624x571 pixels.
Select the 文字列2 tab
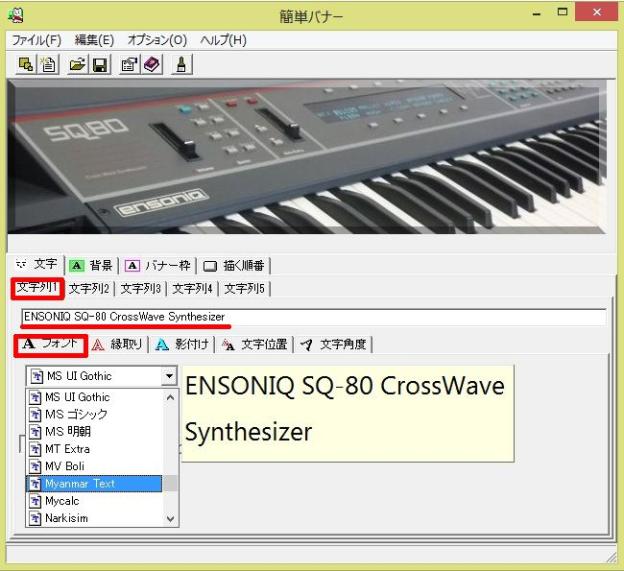click(89, 288)
